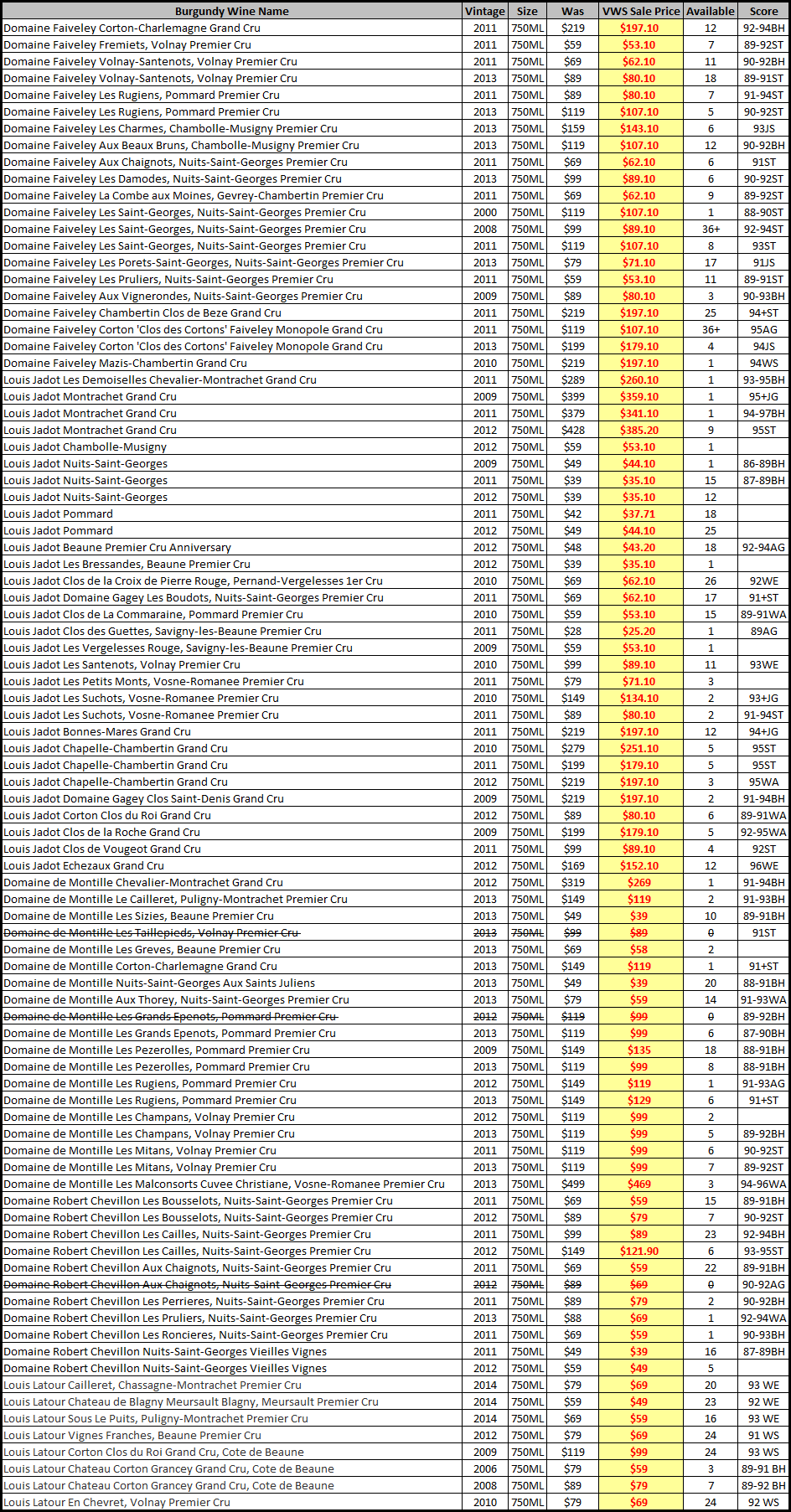Image resolution: width=791 pixels, height=1512 pixels.
Task: Select the $499 Was price cell
Action: (573, 1184)
